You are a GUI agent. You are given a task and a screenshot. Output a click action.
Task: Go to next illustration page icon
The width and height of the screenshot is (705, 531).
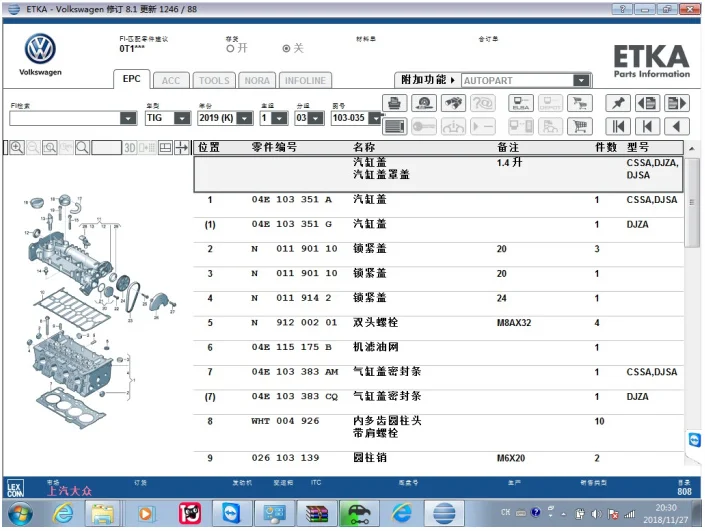677,103
